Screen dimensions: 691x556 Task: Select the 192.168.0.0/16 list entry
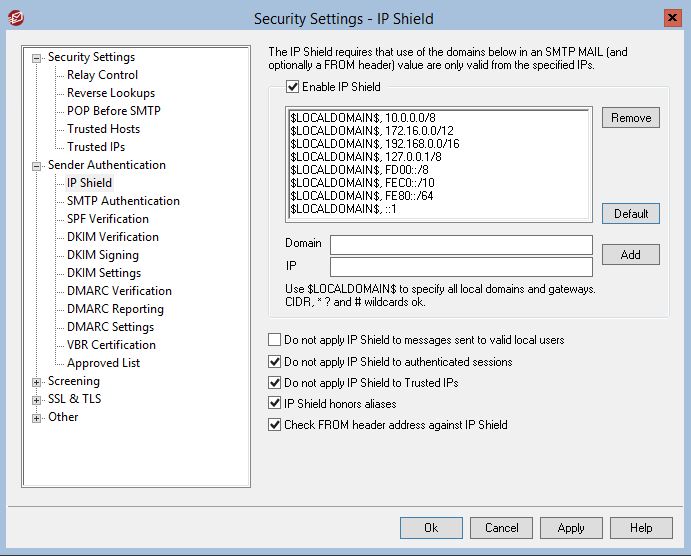(375, 144)
